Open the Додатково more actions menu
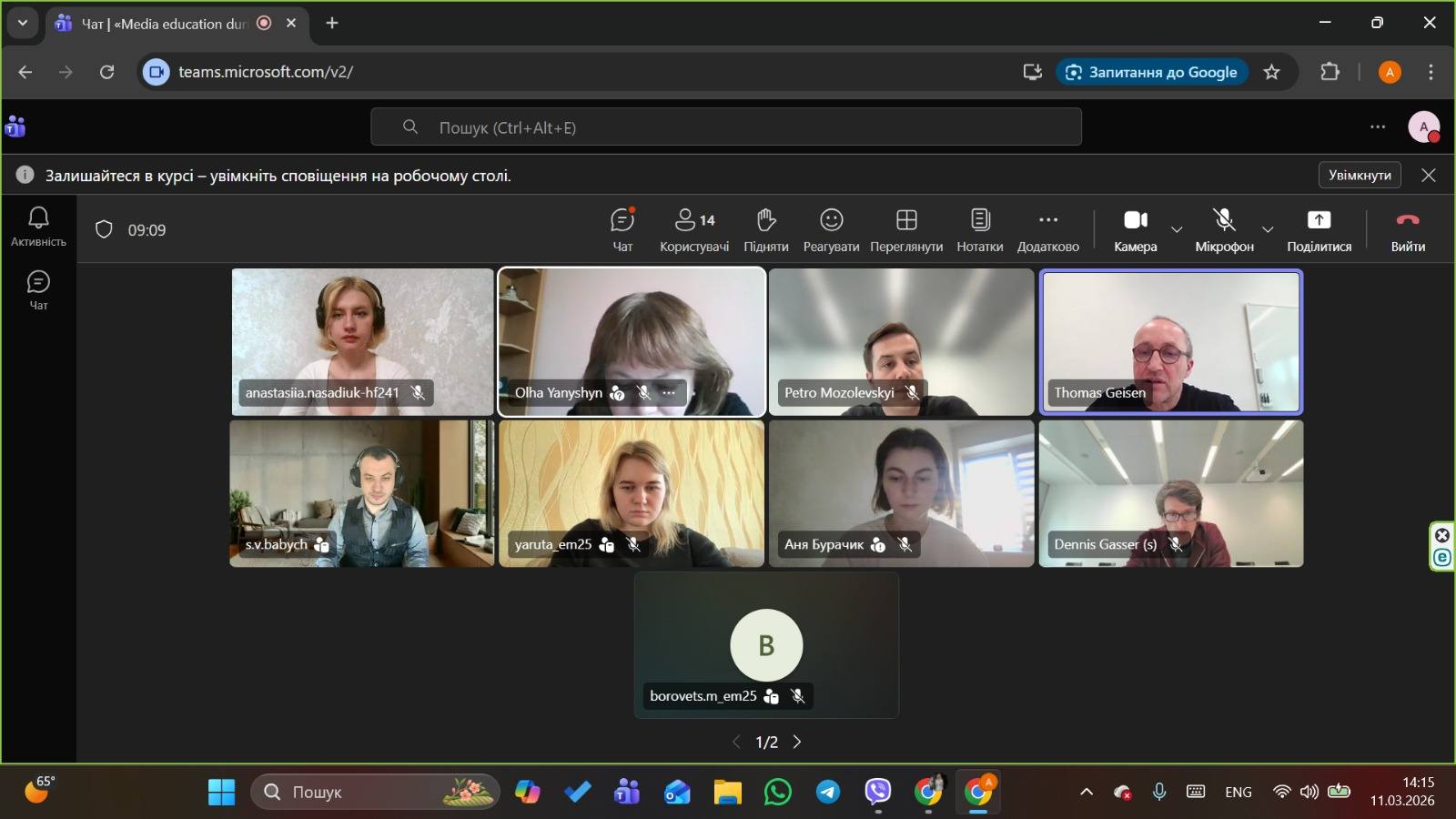Screen dimensions: 1456x819 pyautogui.click(x=1047, y=229)
